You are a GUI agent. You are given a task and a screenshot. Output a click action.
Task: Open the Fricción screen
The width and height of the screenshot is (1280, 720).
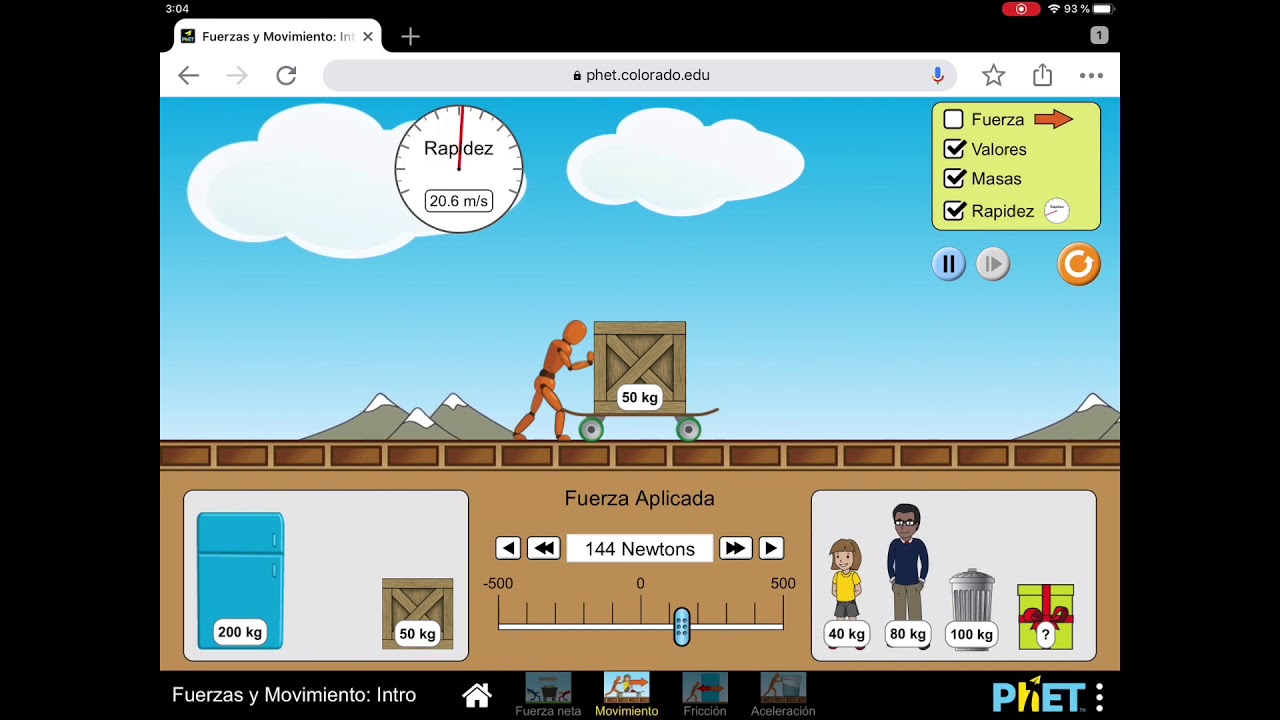click(705, 695)
